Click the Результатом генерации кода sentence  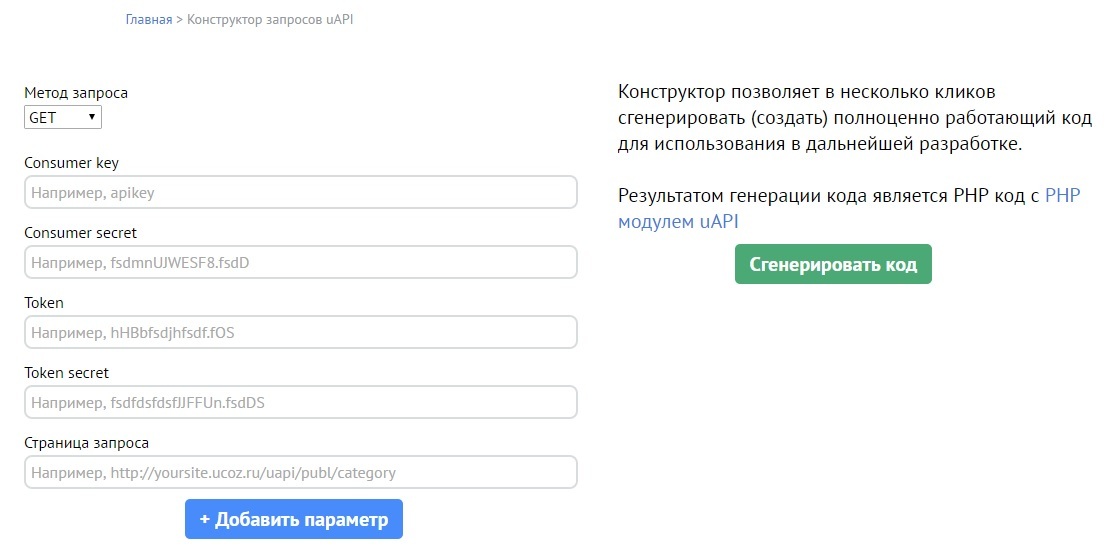(830, 196)
